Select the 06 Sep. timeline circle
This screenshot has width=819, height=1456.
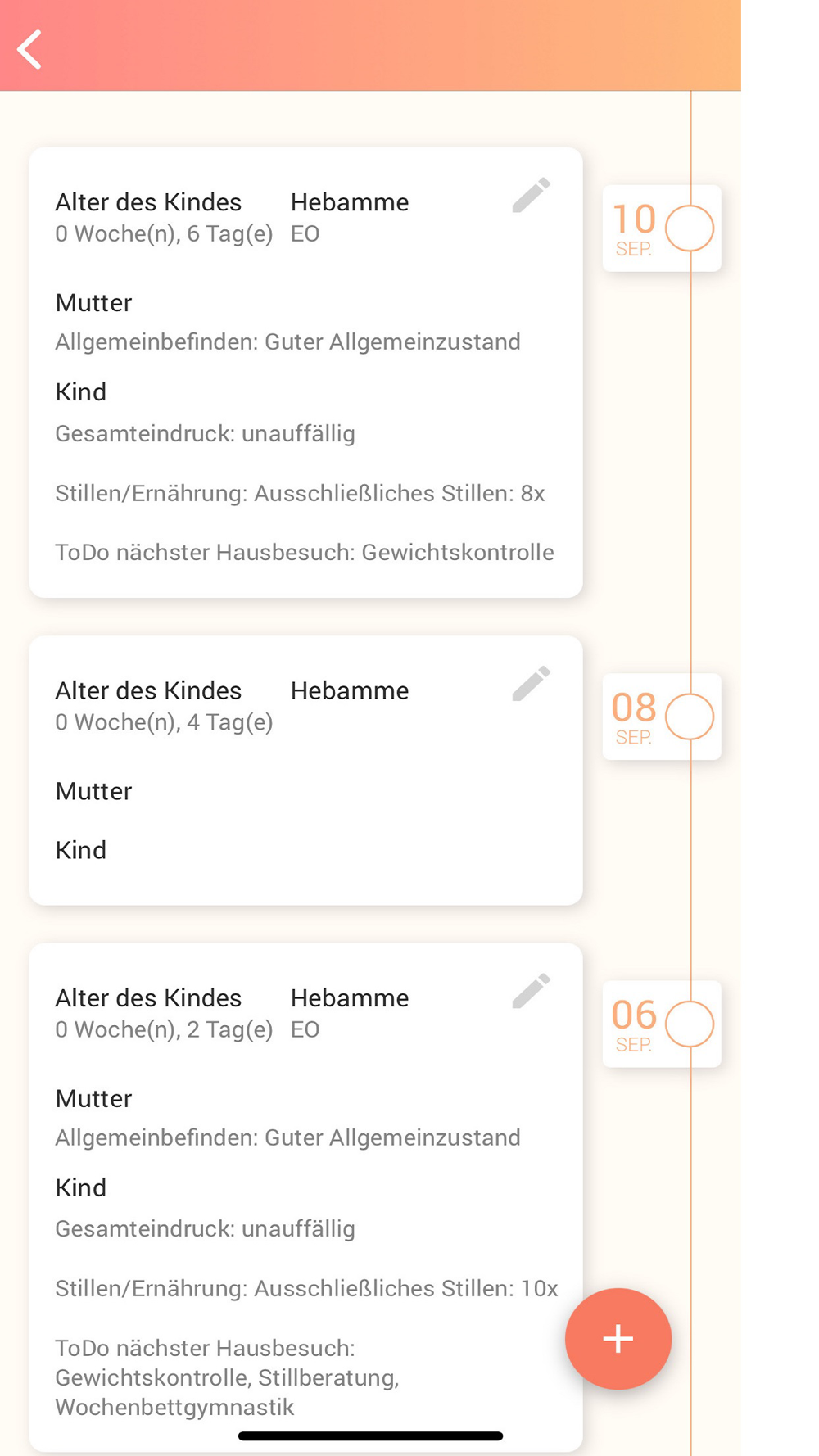point(690,1024)
